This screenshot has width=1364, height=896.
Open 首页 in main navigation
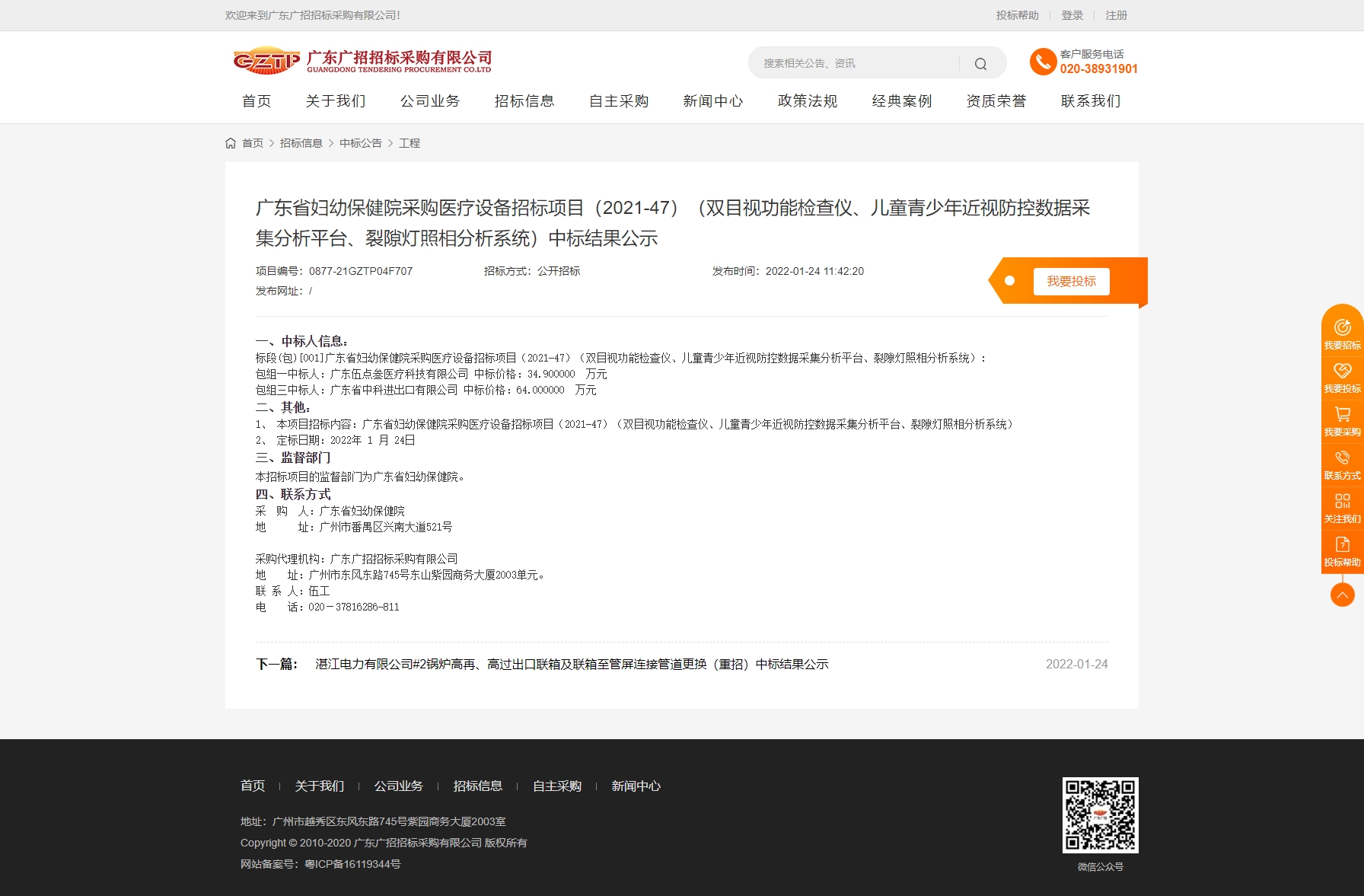257,101
